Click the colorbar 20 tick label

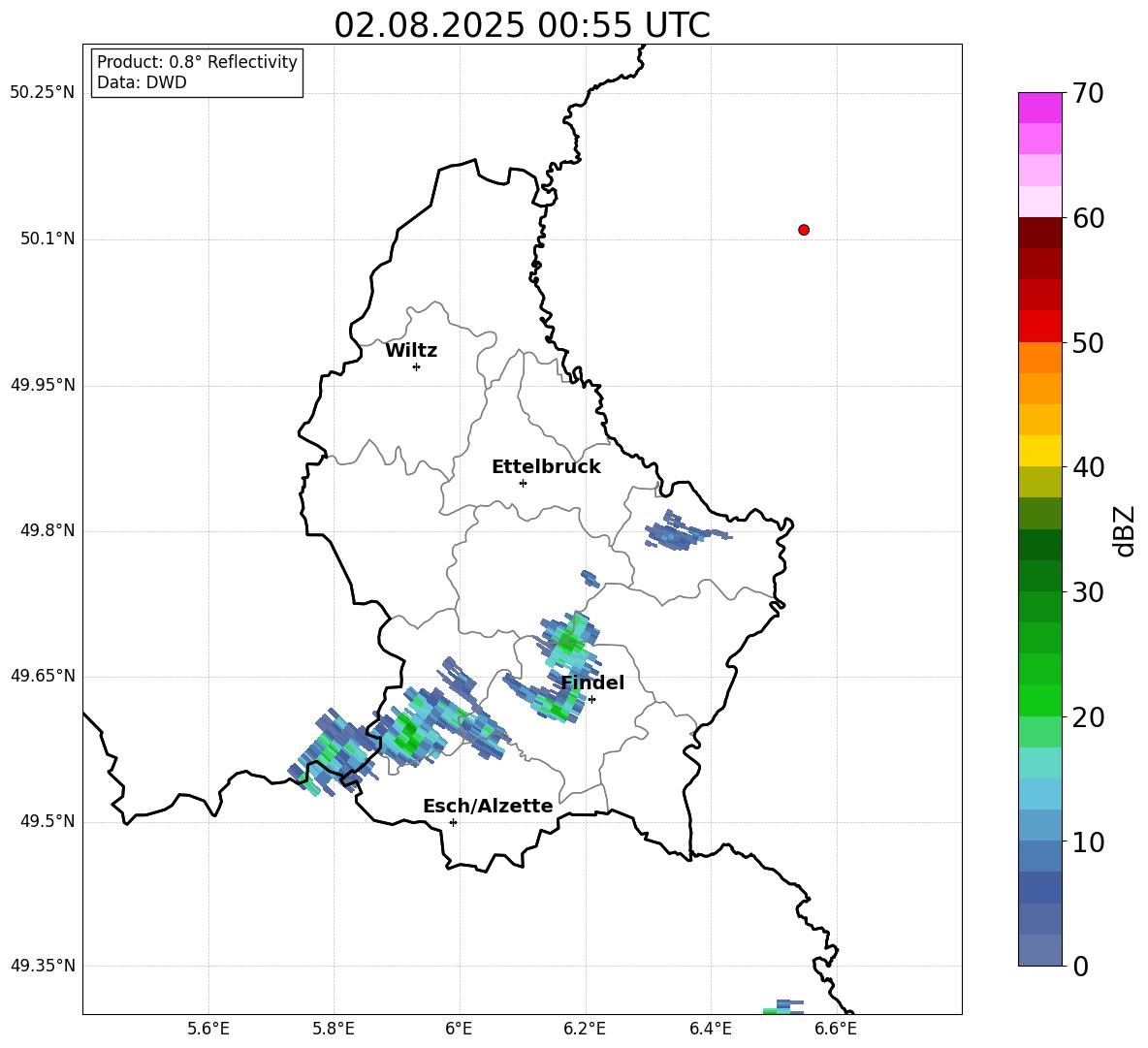click(1089, 717)
